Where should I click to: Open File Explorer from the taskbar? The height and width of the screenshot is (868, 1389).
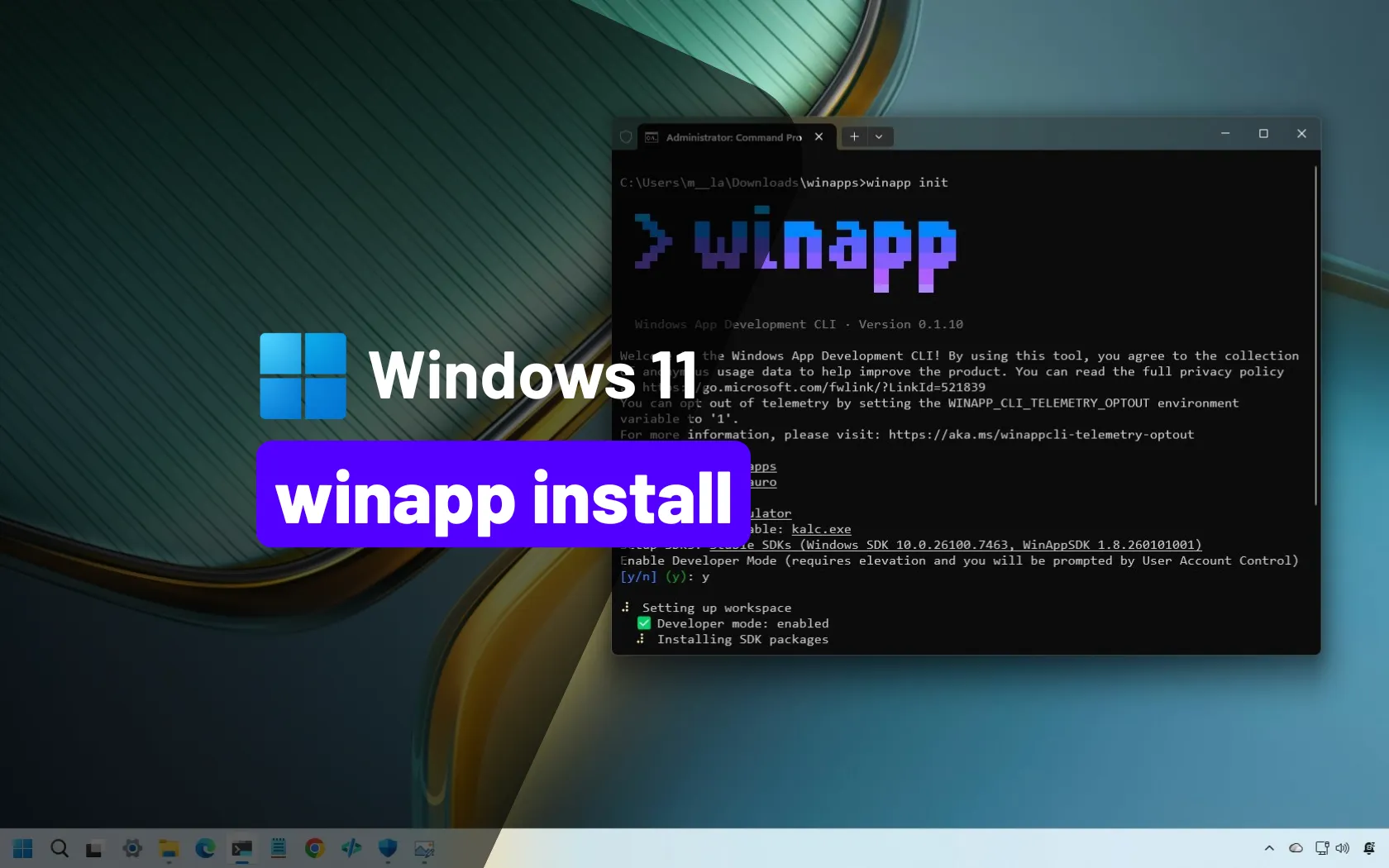(169, 848)
